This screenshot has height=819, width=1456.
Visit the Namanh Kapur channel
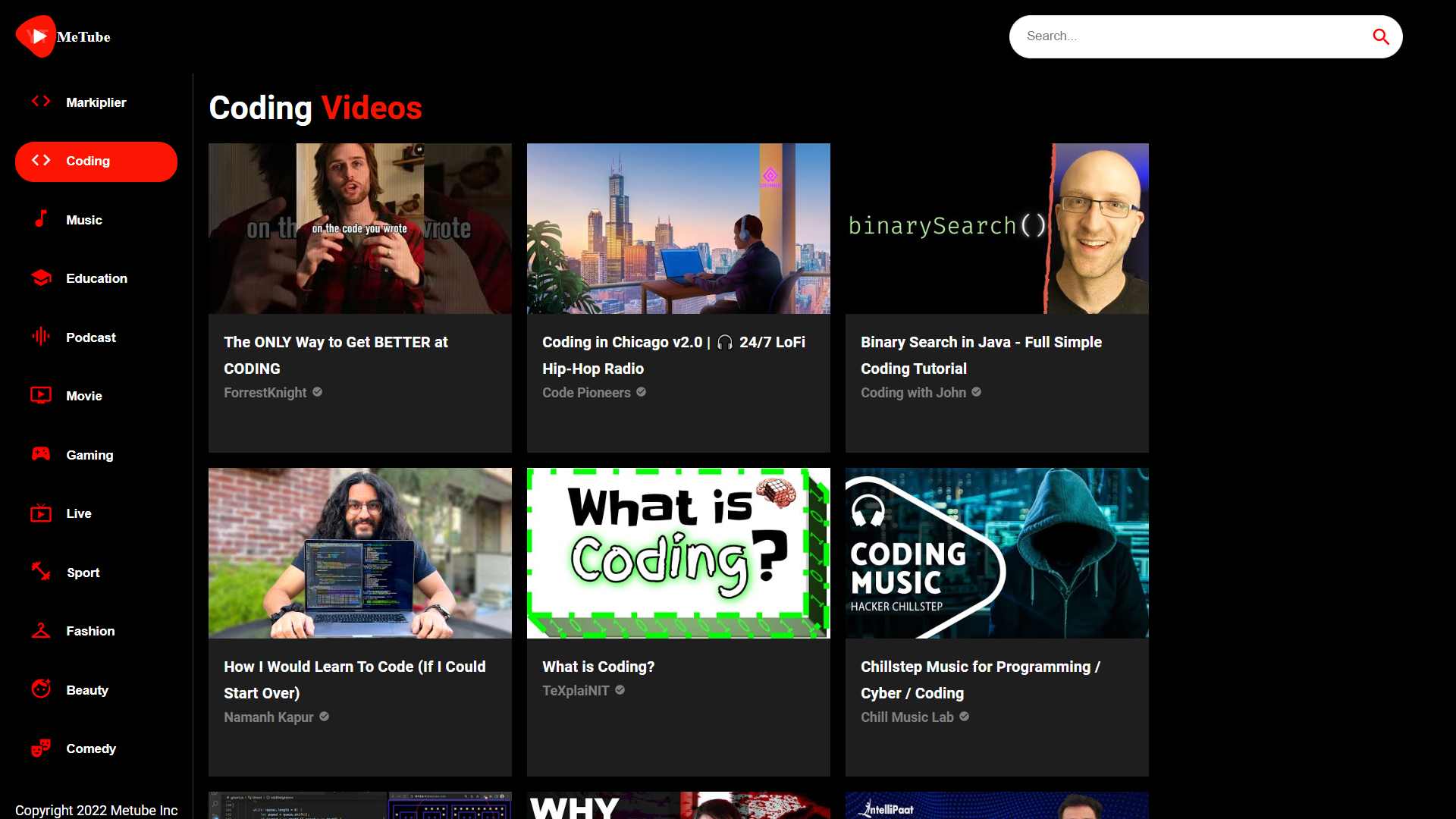(268, 717)
